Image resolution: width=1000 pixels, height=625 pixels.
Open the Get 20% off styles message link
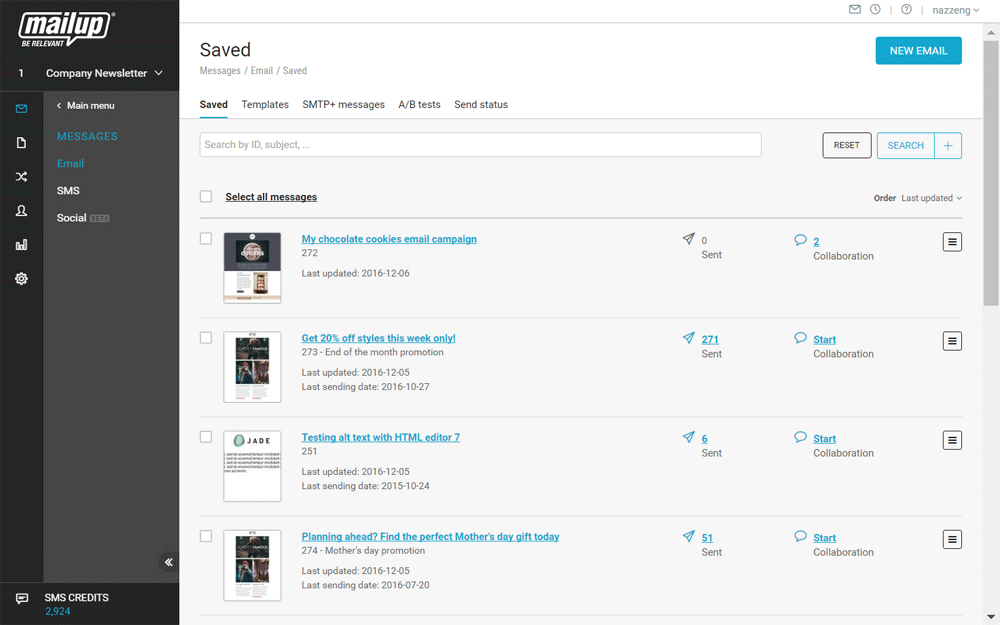pyautogui.click(x=378, y=338)
